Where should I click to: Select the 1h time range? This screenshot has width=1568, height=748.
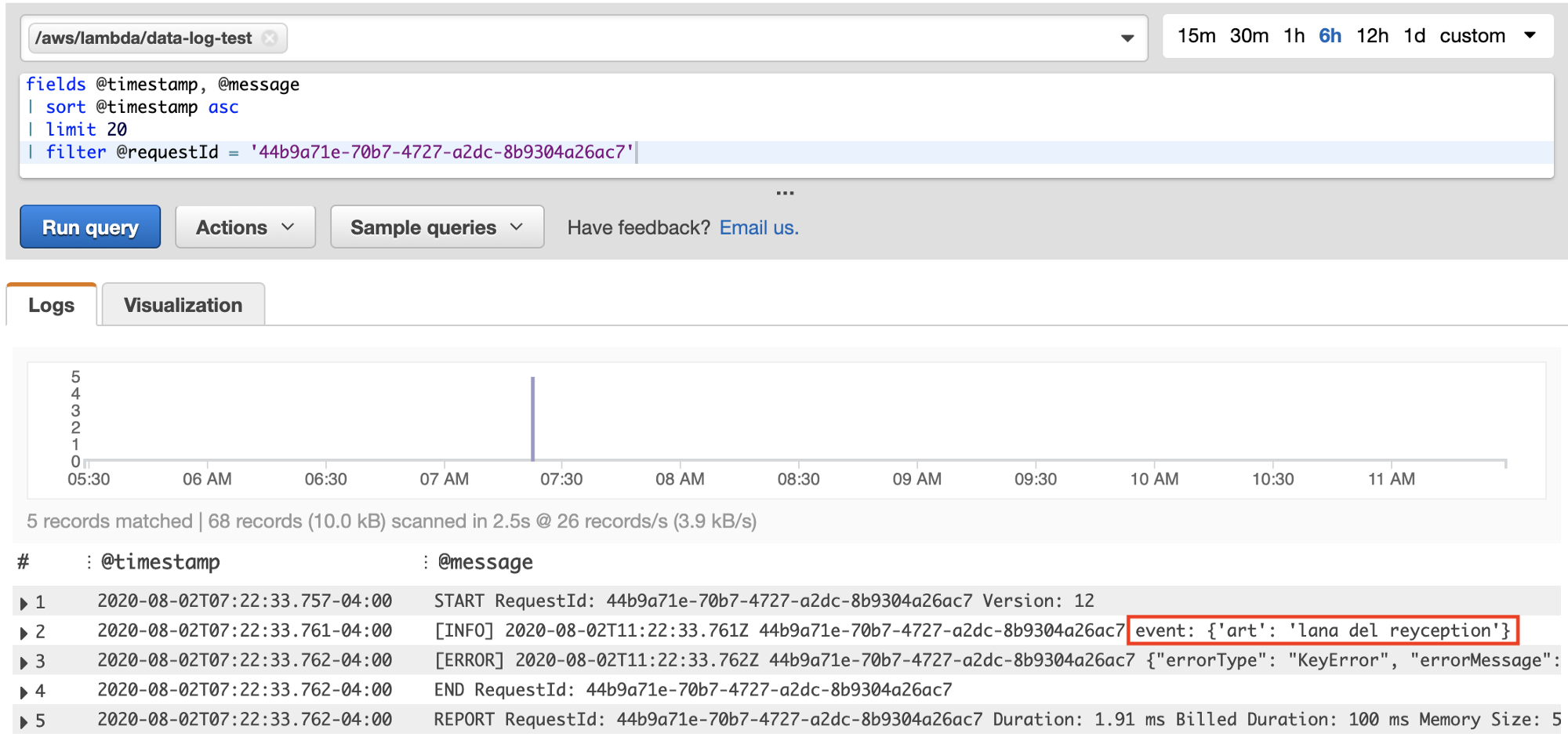click(1294, 36)
